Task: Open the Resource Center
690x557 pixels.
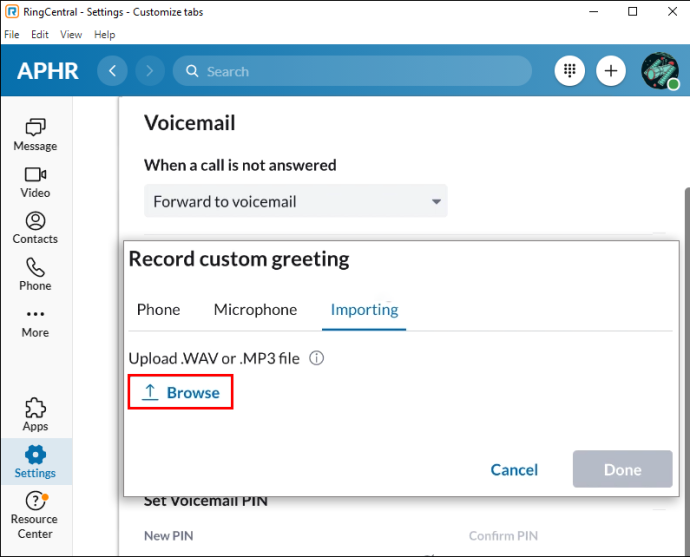Action: [x=35, y=515]
